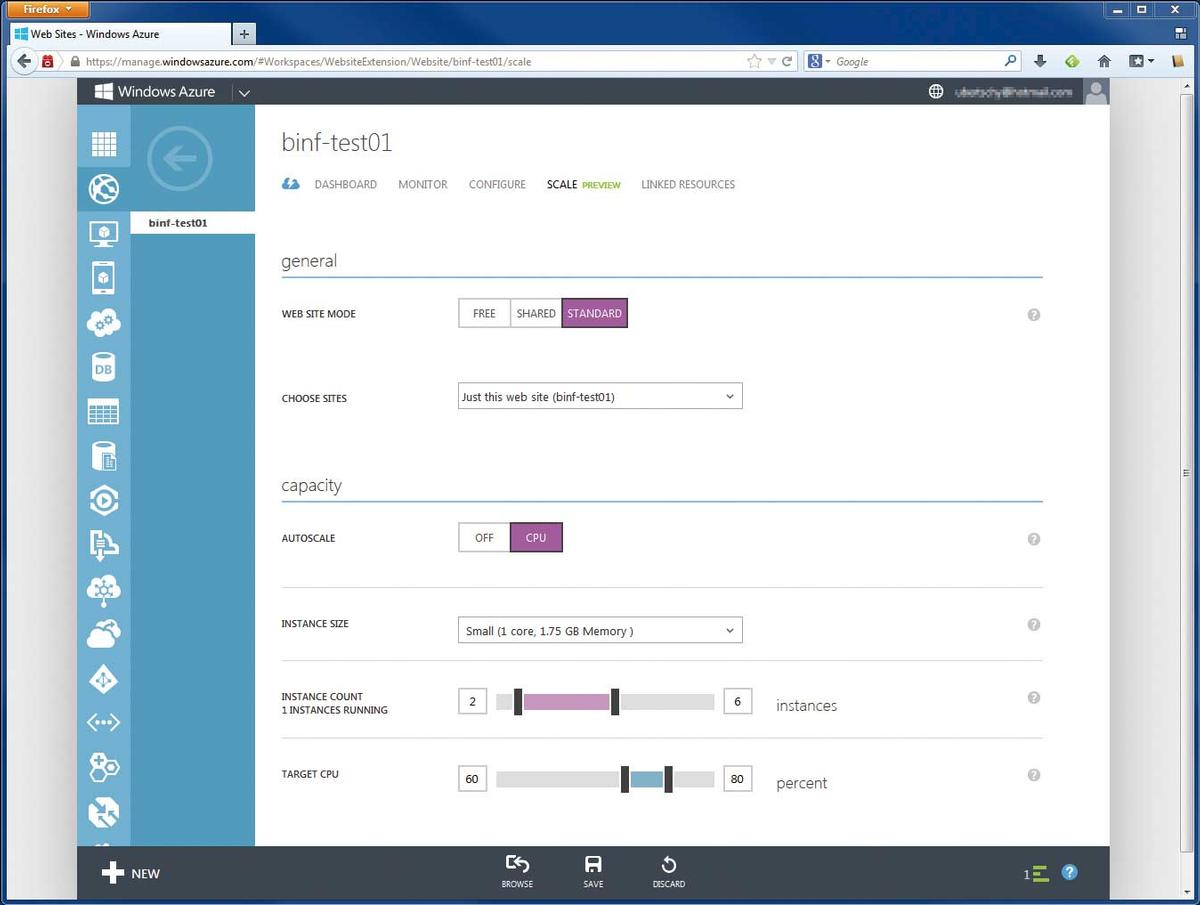Open Firefox downloads arrow icon
This screenshot has width=1200, height=905.
1040,61
